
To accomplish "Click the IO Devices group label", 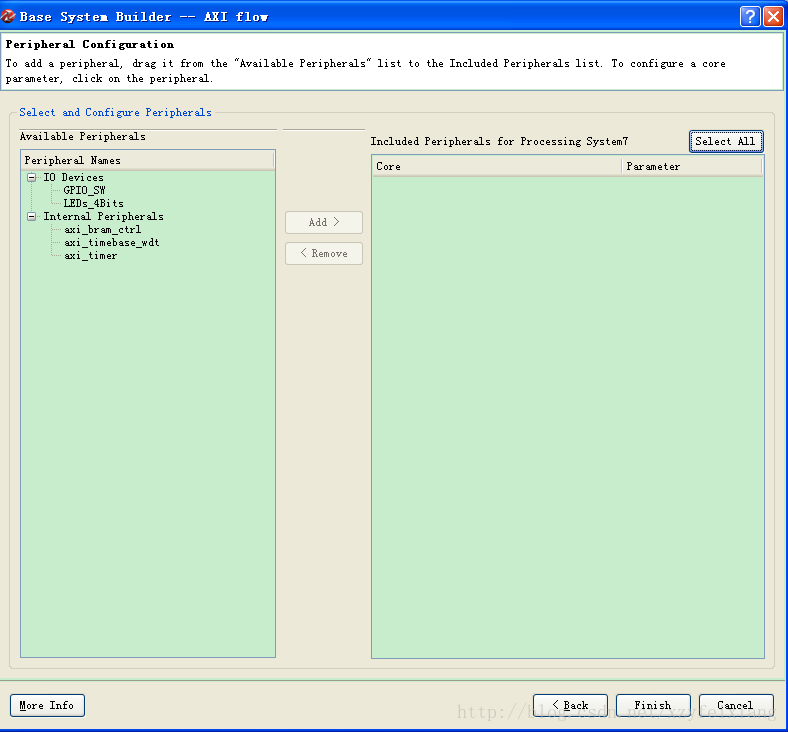I will [x=73, y=177].
